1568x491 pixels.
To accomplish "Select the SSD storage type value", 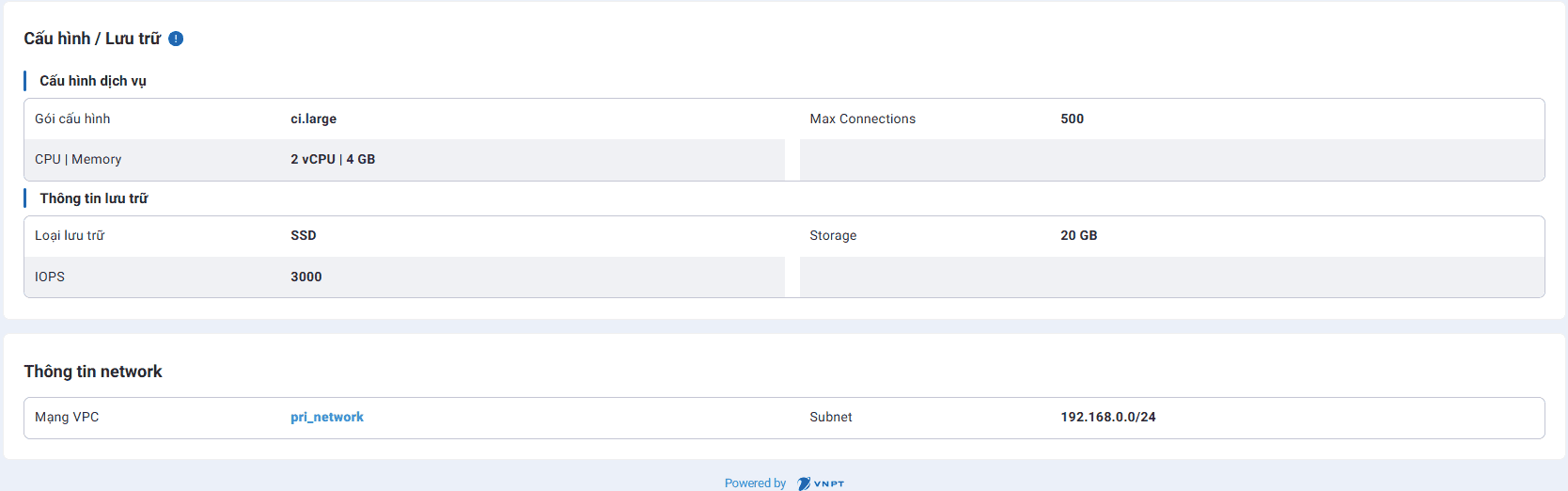I will [x=303, y=235].
